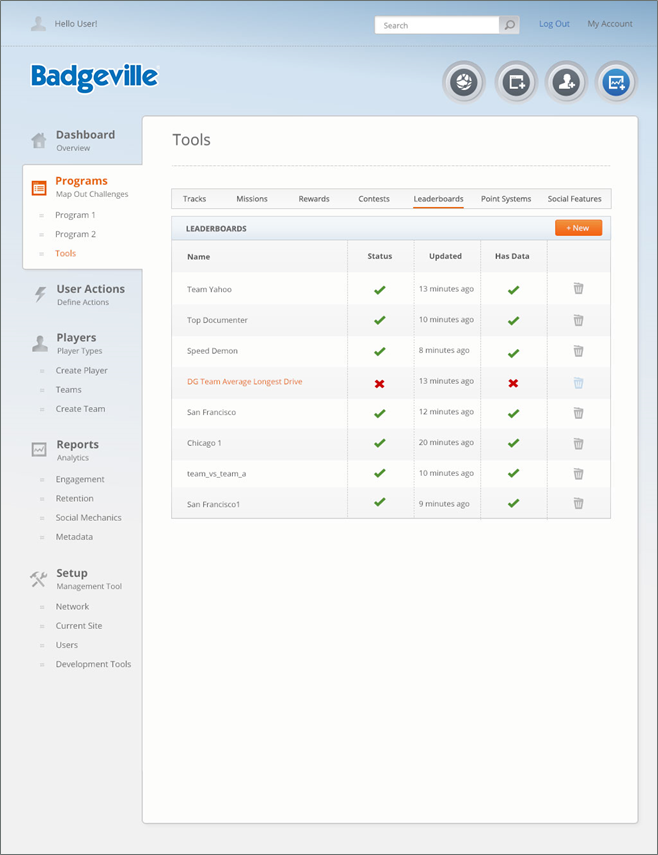658x855 pixels.
Task: Switch to the Contests tab
Action: tap(374, 199)
